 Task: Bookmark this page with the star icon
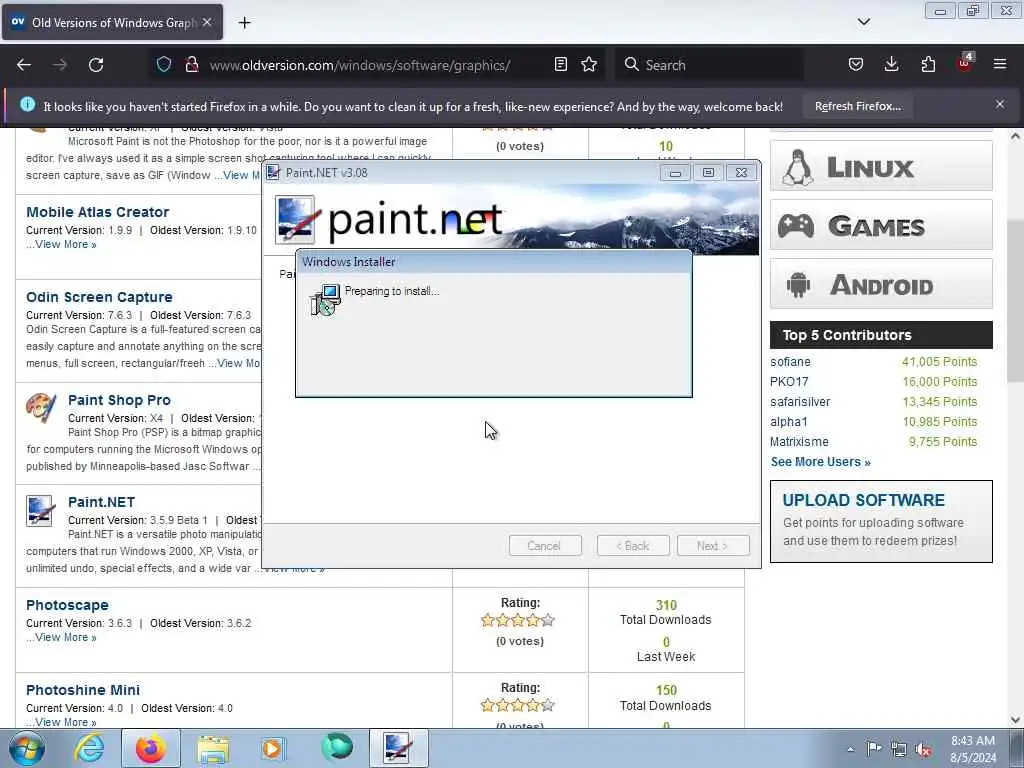[x=589, y=65]
